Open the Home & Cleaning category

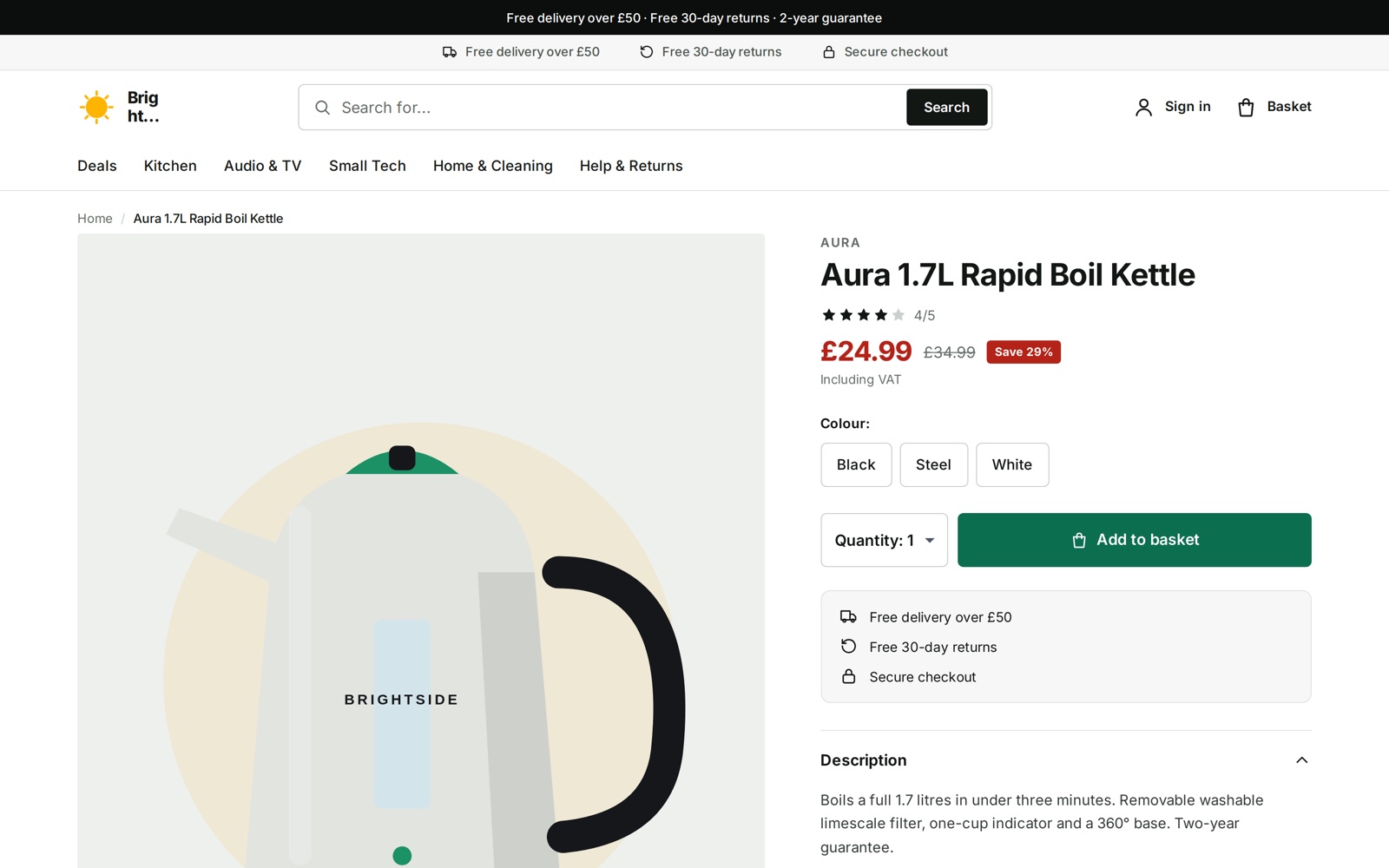pos(493,166)
